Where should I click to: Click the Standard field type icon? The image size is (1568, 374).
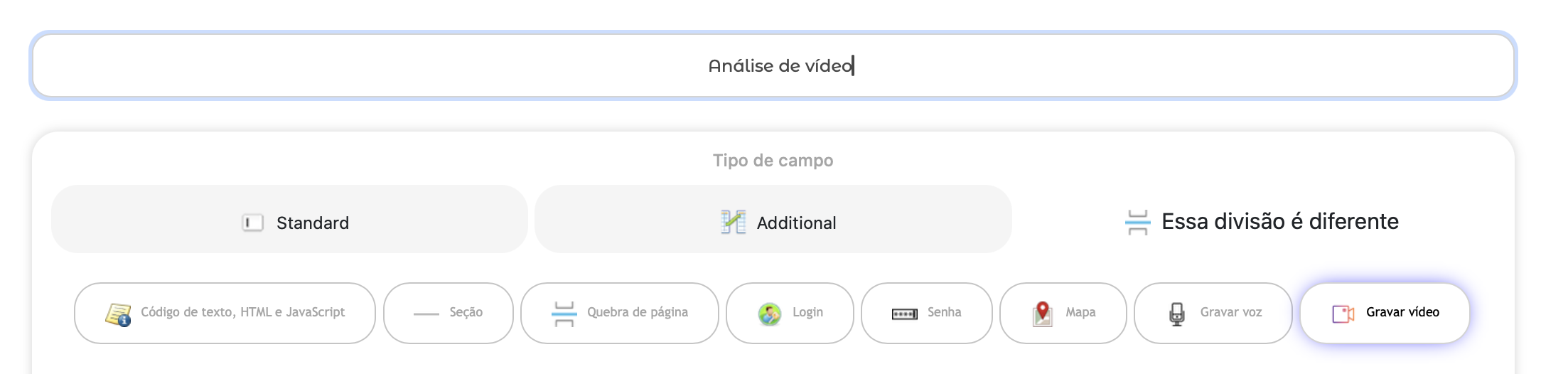click(x=252, y=223)
